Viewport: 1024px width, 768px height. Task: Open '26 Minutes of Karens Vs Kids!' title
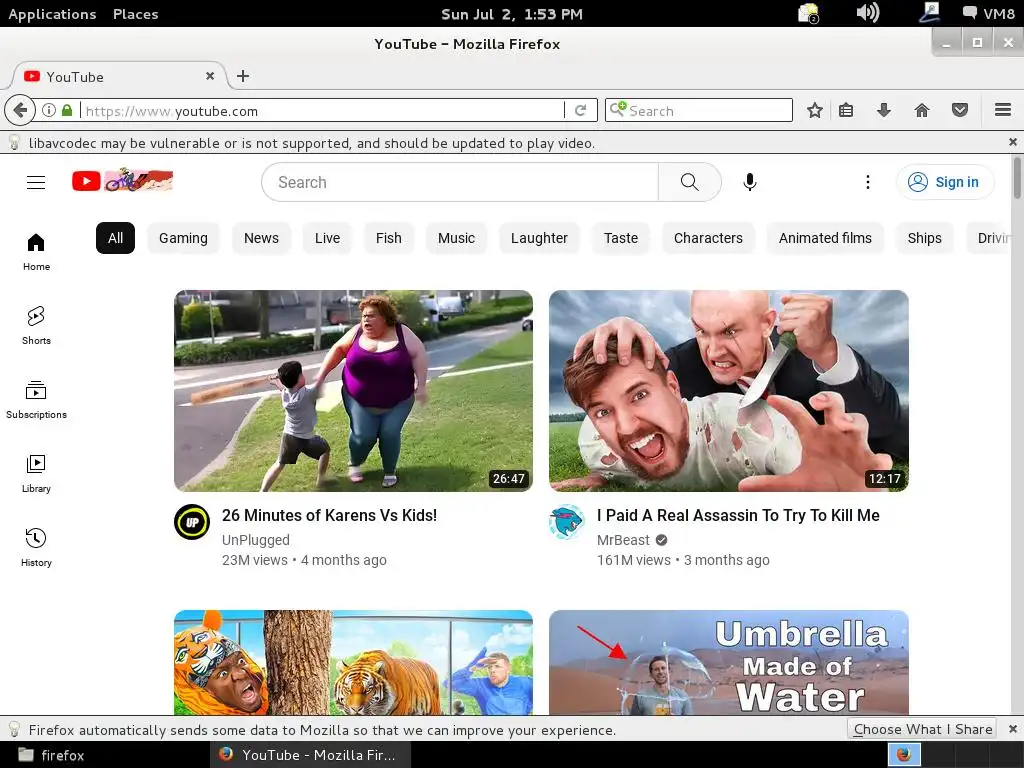click(329, 515)
